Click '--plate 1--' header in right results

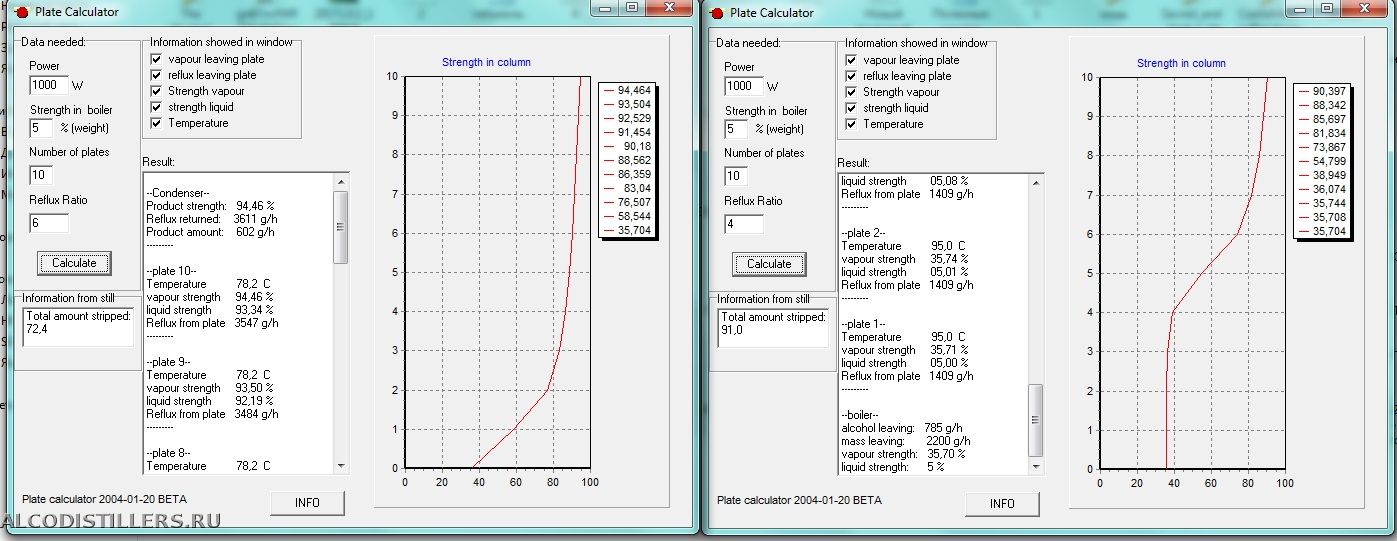coord(864,324)
